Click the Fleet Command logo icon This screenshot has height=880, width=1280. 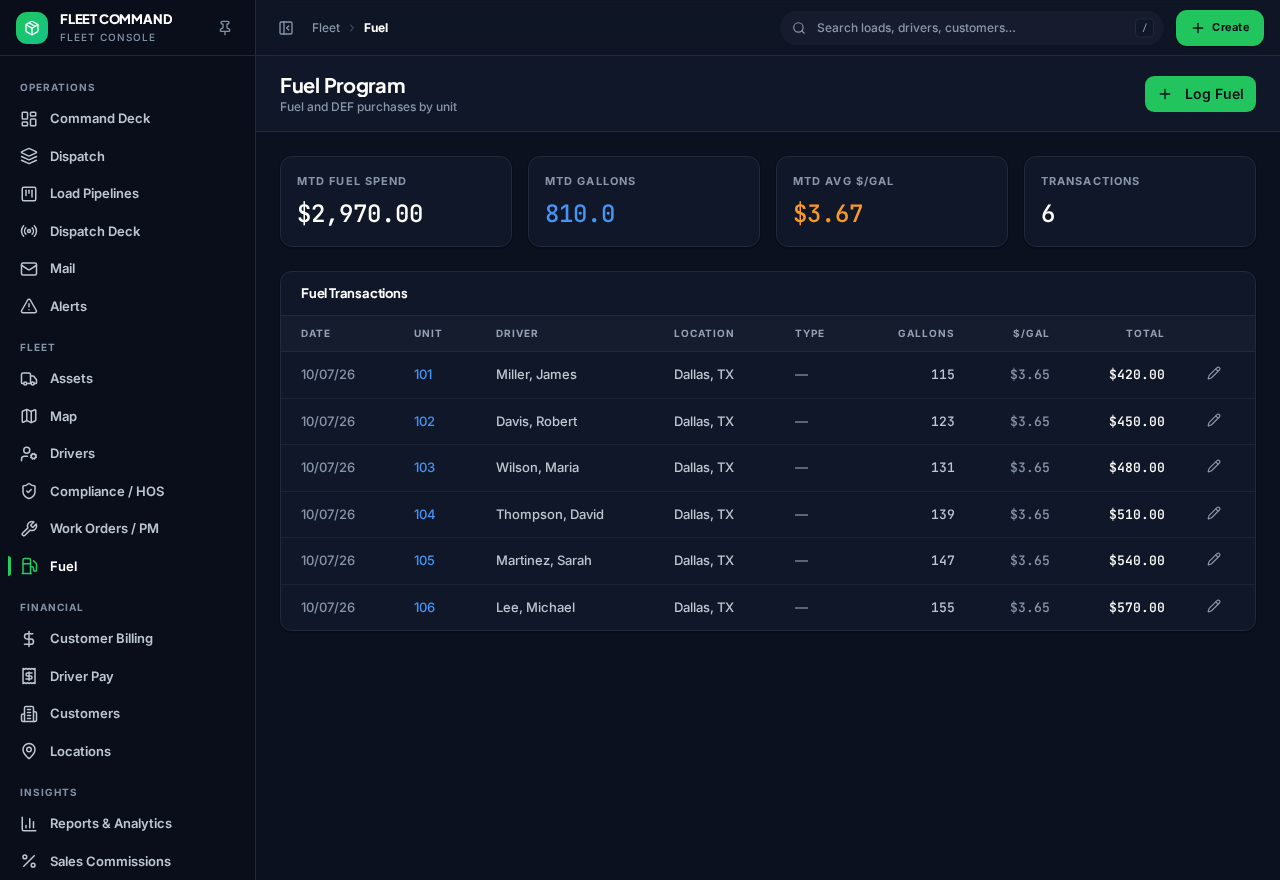click(x=32, y=28)
